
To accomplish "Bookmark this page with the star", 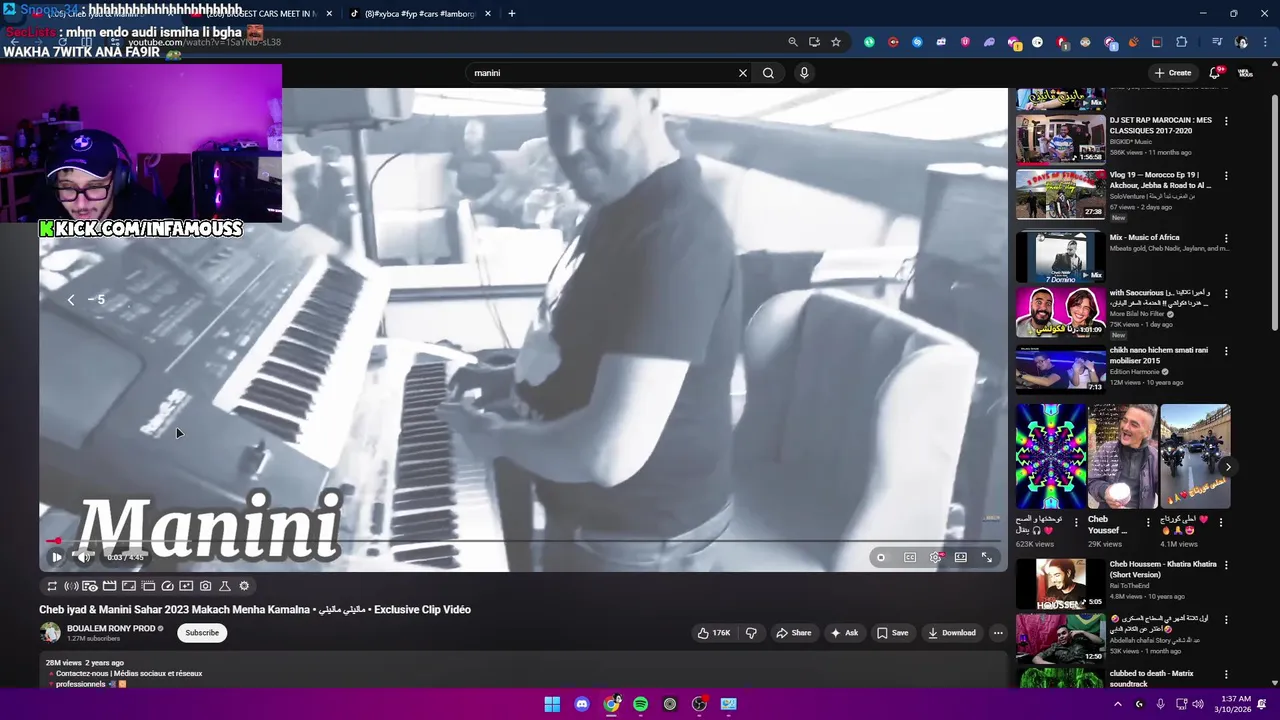I will click(836, 42).
